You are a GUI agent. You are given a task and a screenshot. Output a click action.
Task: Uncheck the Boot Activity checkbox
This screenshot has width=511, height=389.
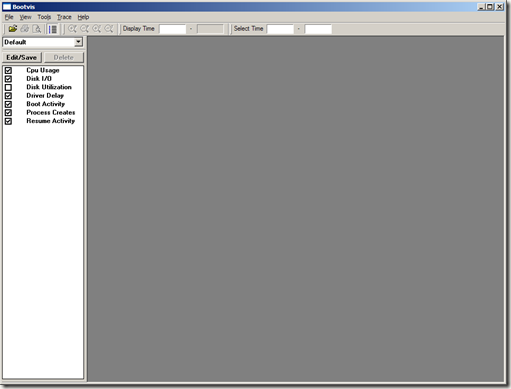click(x=8, y=104)
